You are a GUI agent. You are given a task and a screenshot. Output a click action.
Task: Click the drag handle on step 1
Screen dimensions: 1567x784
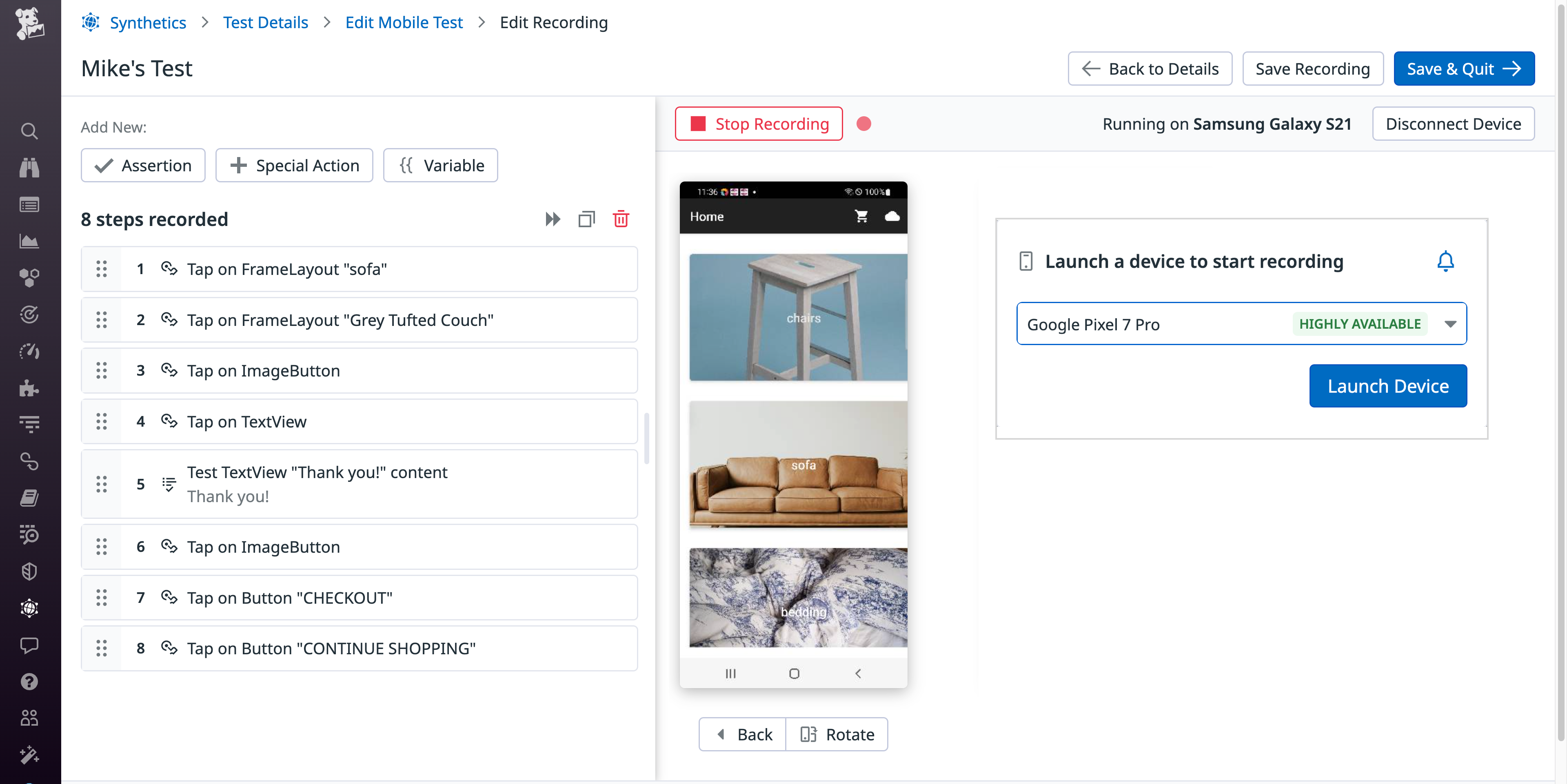tap(102, 269)
